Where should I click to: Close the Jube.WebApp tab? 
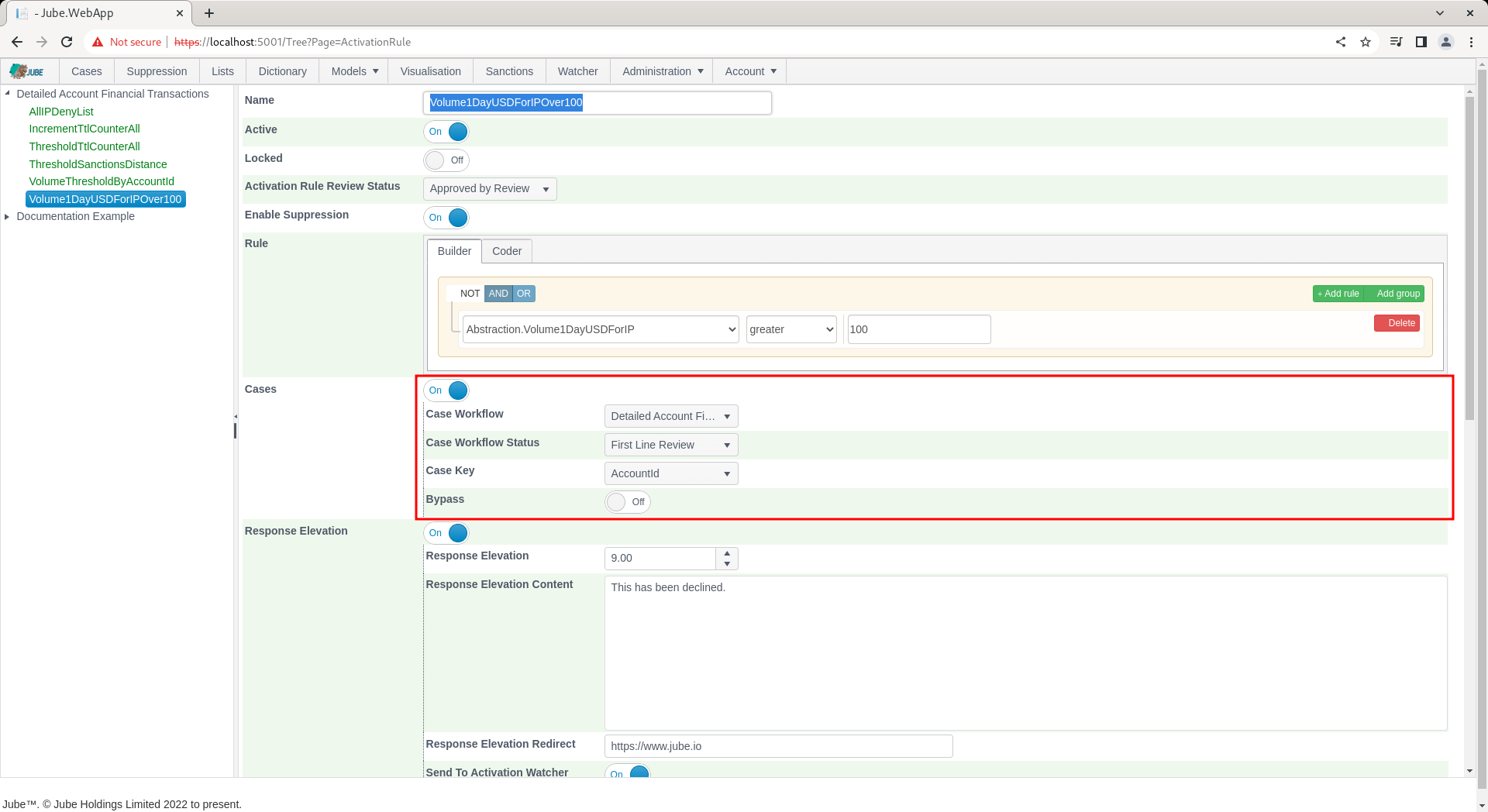180,13
